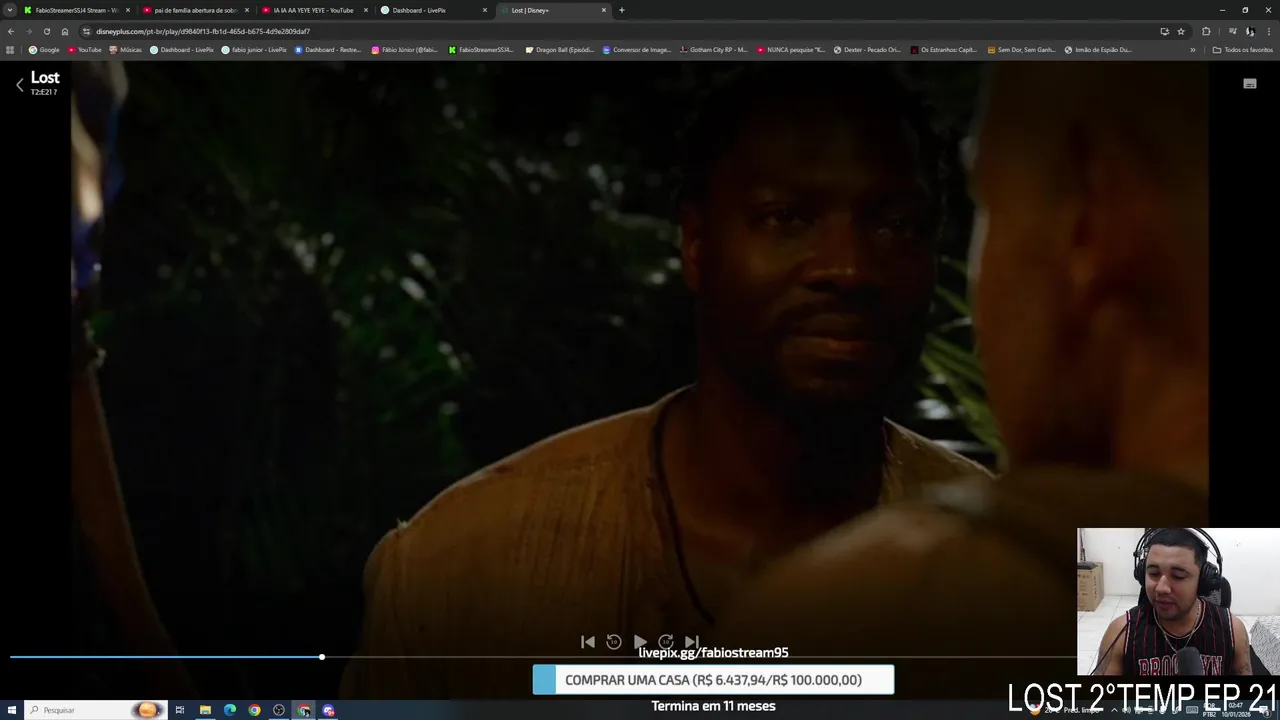Click the COMPRAR UMA CASA donation goal bar

click(x=713, y=680)
